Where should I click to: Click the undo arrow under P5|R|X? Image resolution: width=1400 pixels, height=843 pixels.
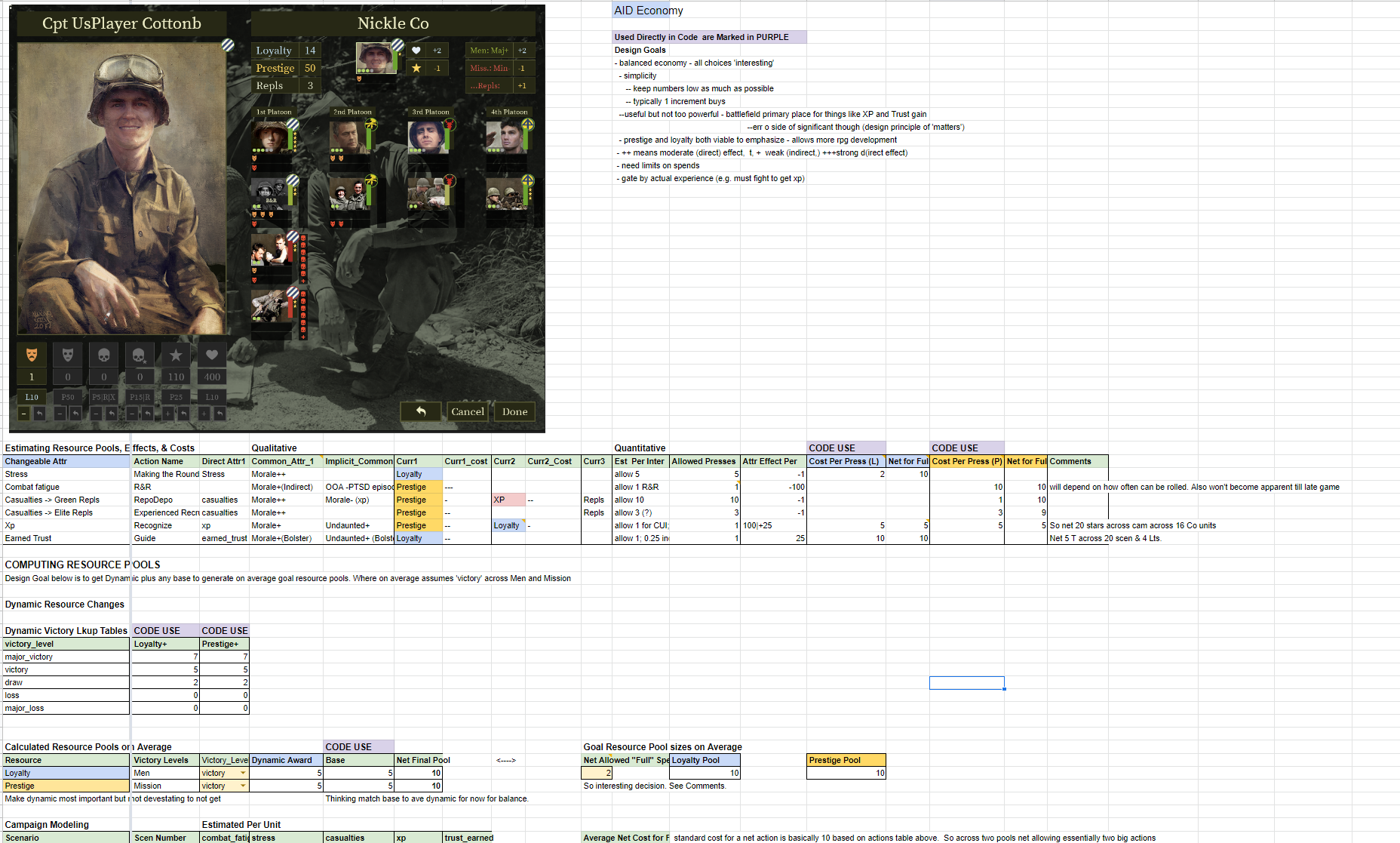(112, 413)
